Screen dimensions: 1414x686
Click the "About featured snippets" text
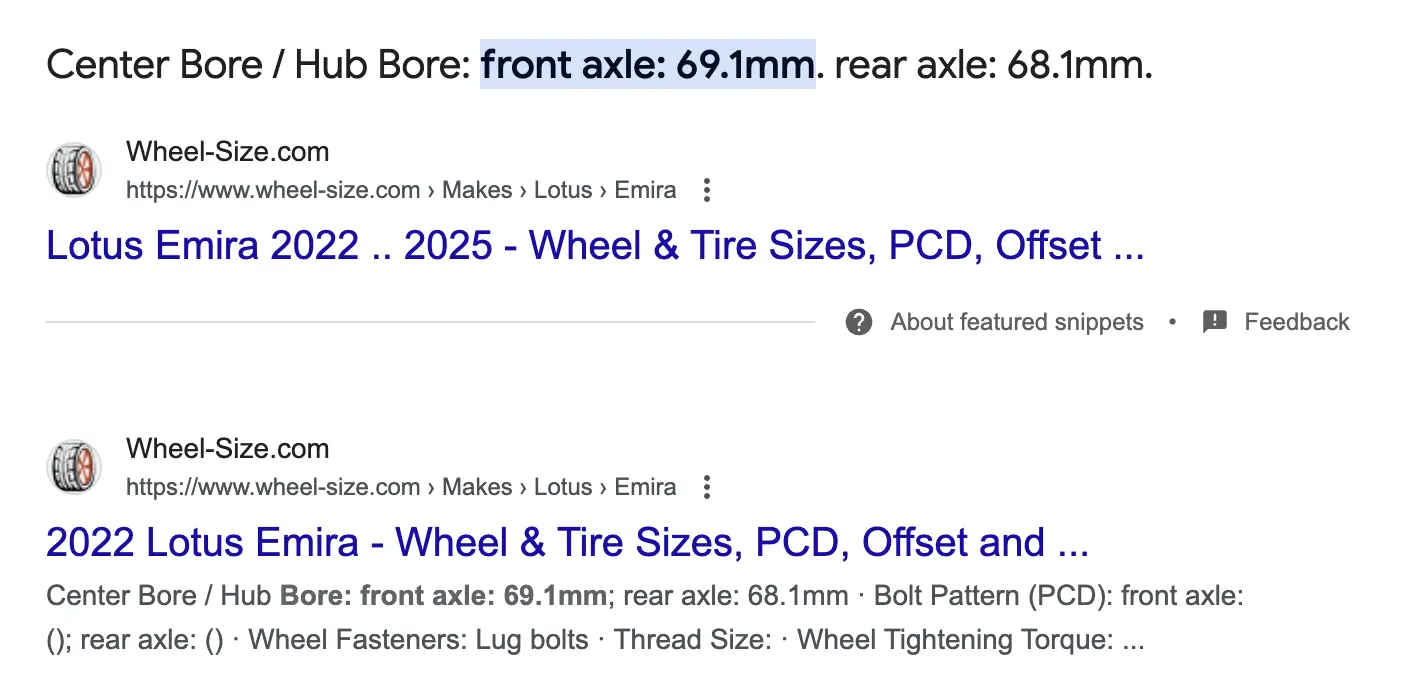pos(1016,322)
